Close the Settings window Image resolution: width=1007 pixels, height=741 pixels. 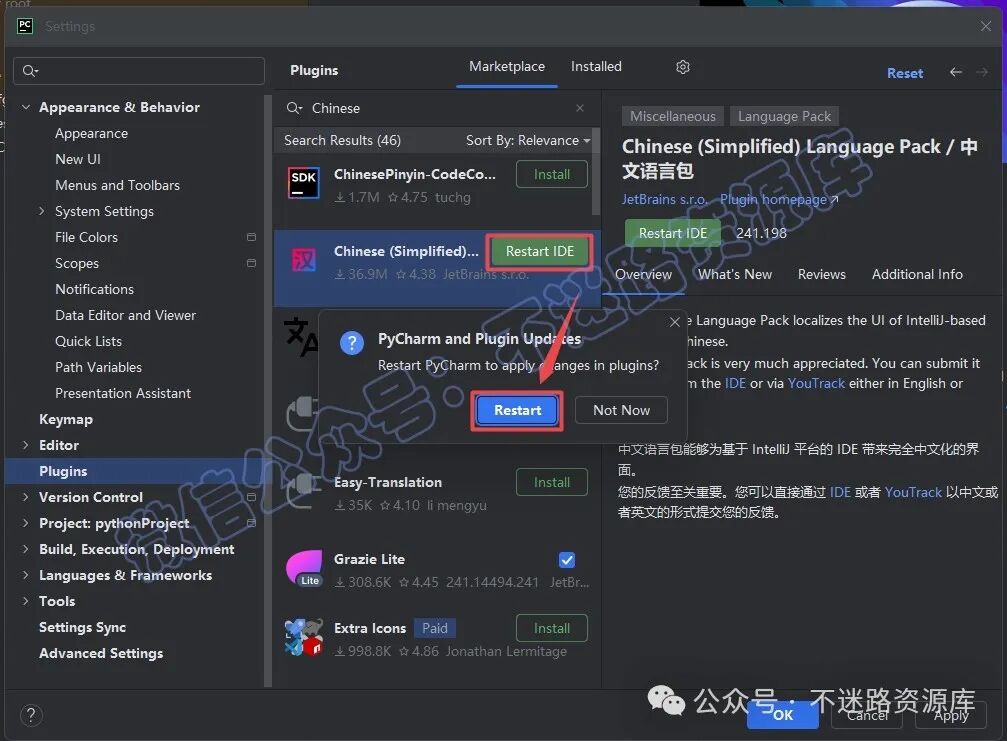pyautogui.click(x=986, y=26)
